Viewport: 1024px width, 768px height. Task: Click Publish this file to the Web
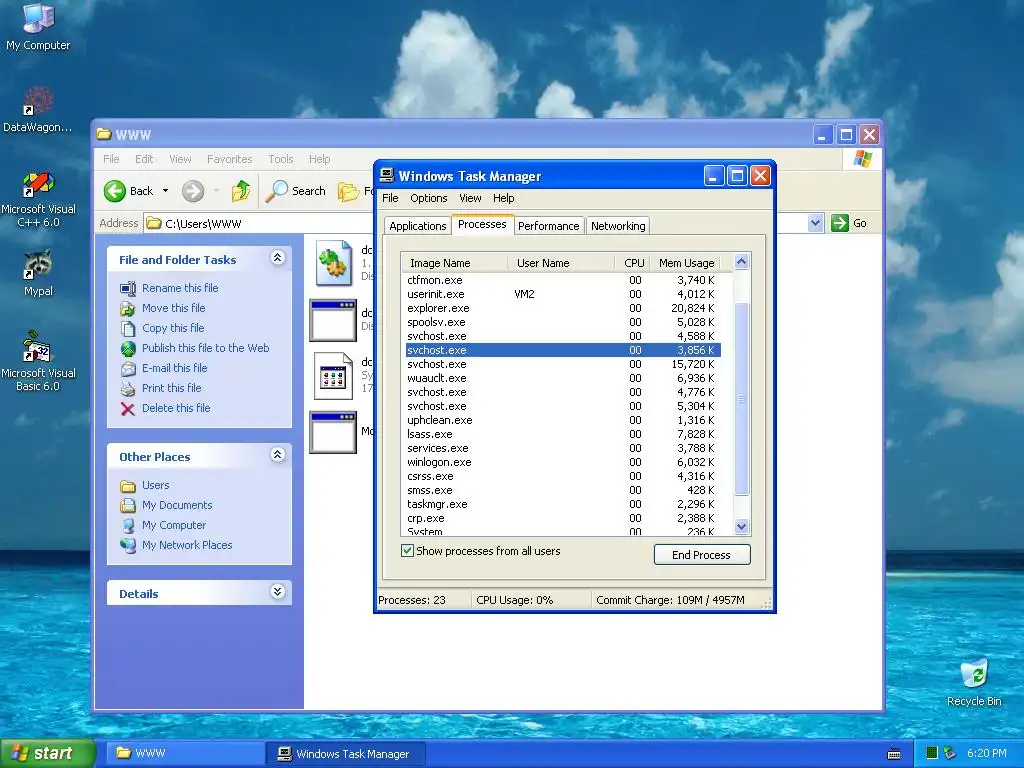pyautogui.click(x=205, y=348)
